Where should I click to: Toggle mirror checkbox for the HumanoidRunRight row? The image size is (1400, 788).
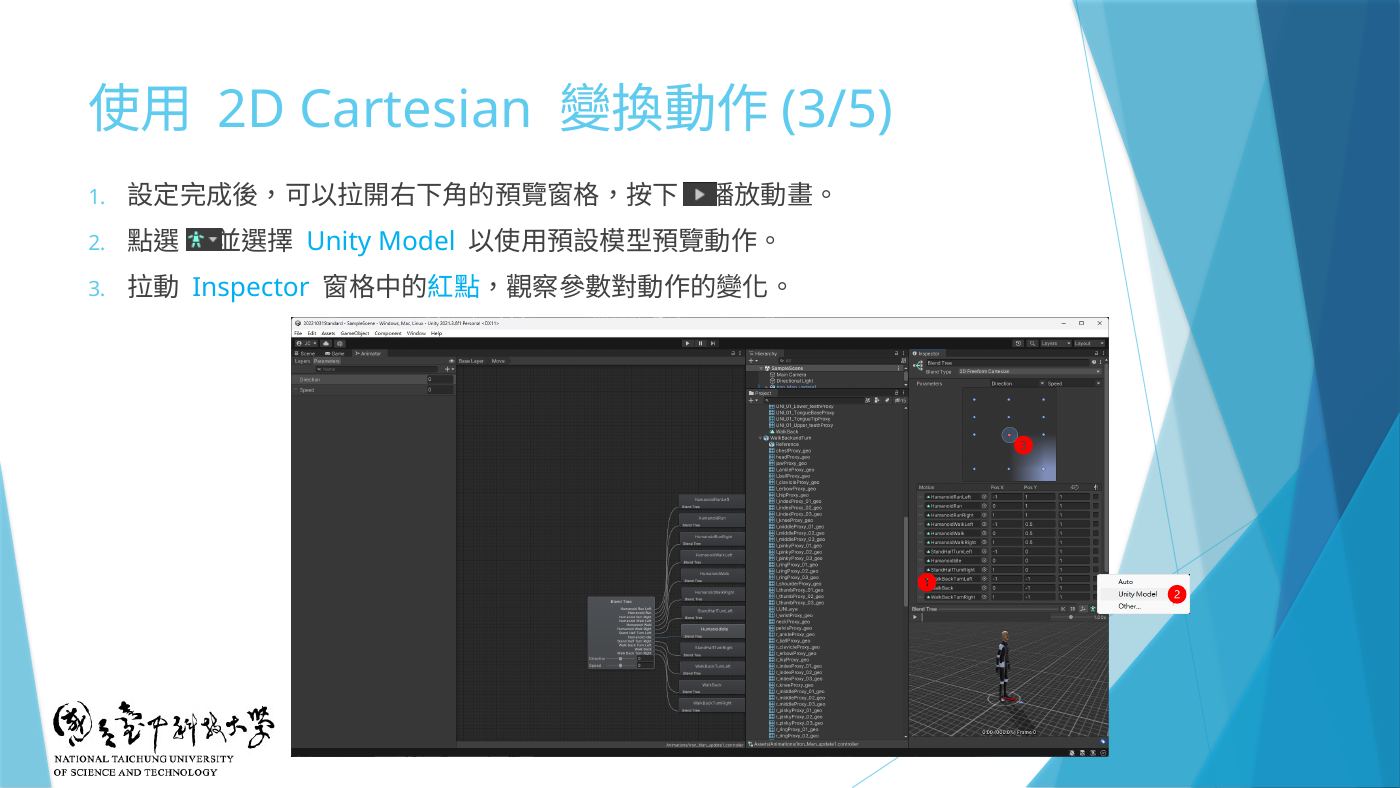point(1096,514)
